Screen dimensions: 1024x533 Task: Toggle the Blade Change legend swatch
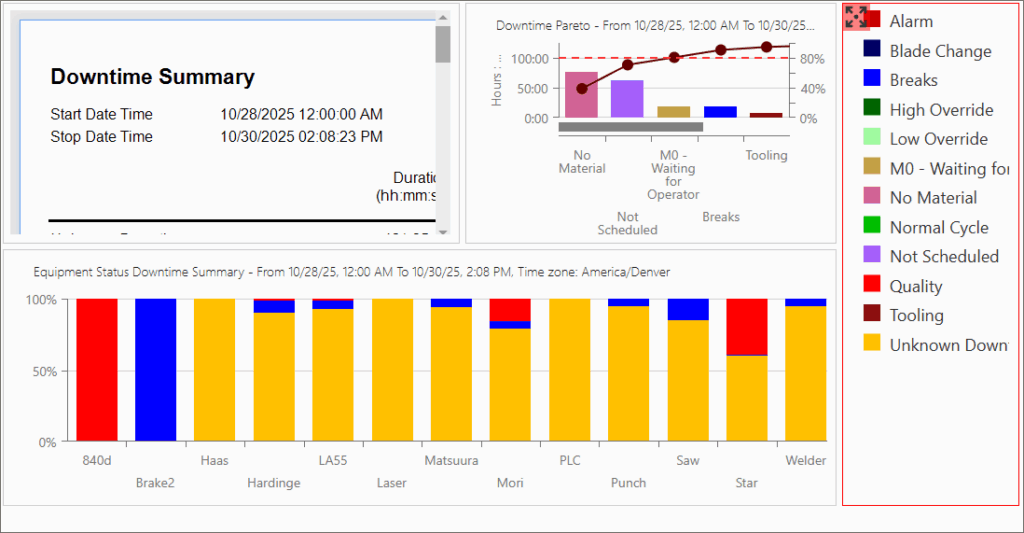coord(872,50)
